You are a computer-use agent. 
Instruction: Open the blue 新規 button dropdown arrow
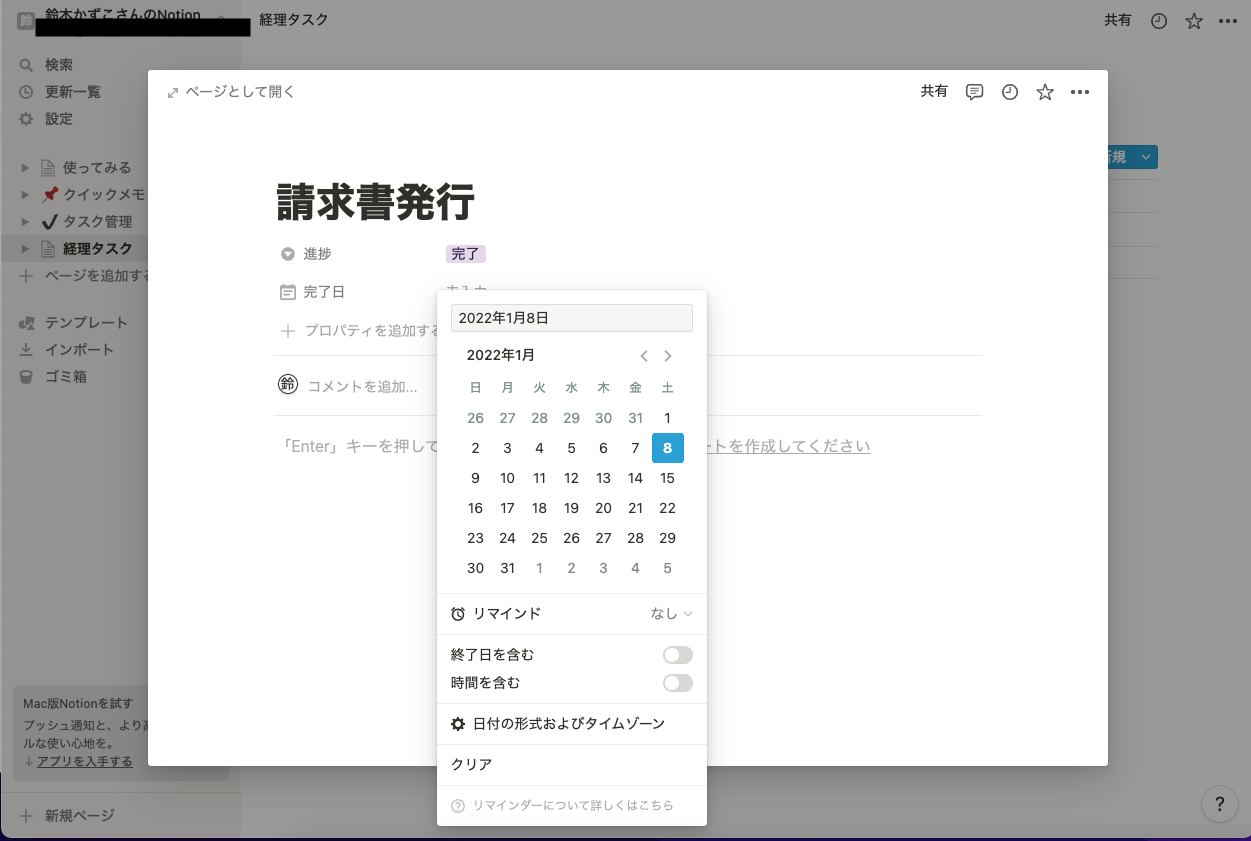pos(1147,157)
